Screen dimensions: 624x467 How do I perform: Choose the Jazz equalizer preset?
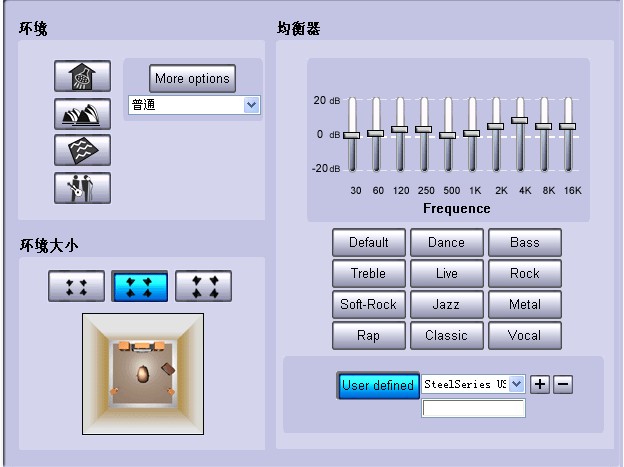tap(446, 304)
